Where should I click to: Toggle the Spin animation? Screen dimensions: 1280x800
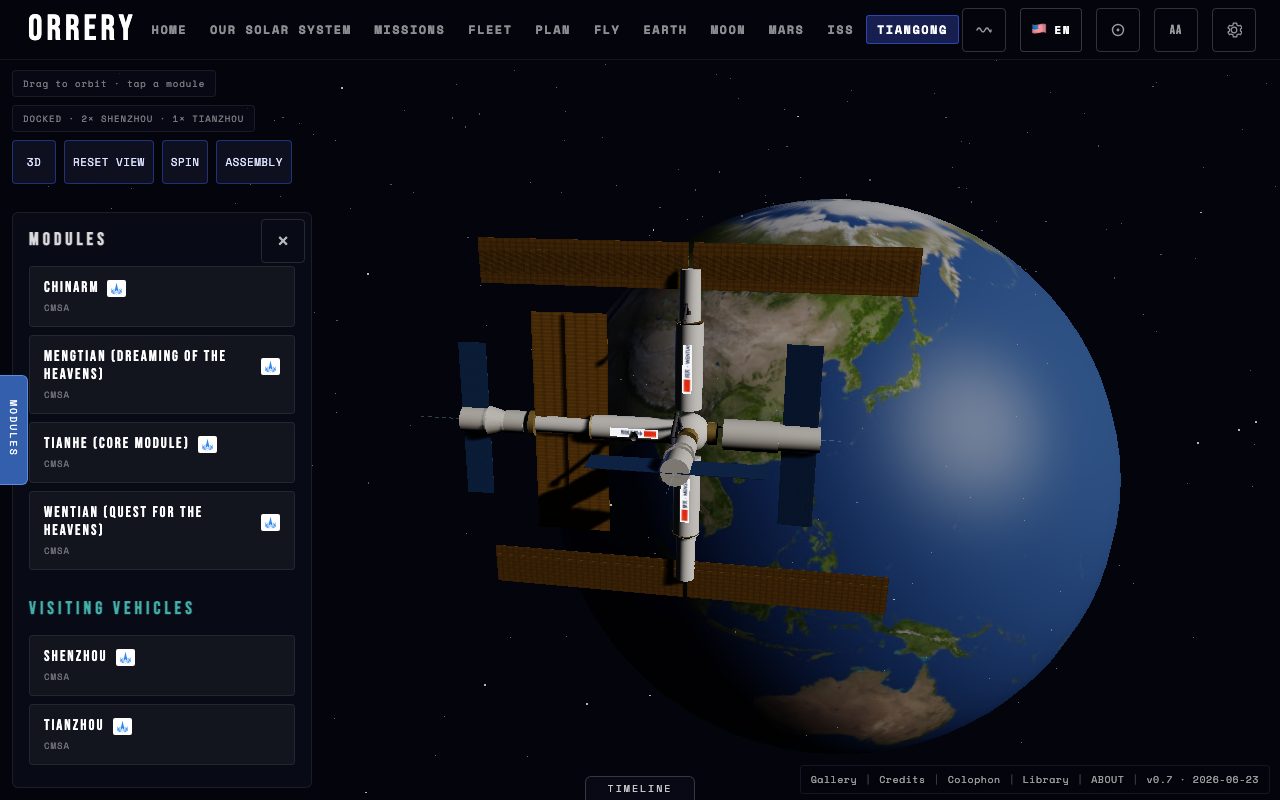point(185,162)
